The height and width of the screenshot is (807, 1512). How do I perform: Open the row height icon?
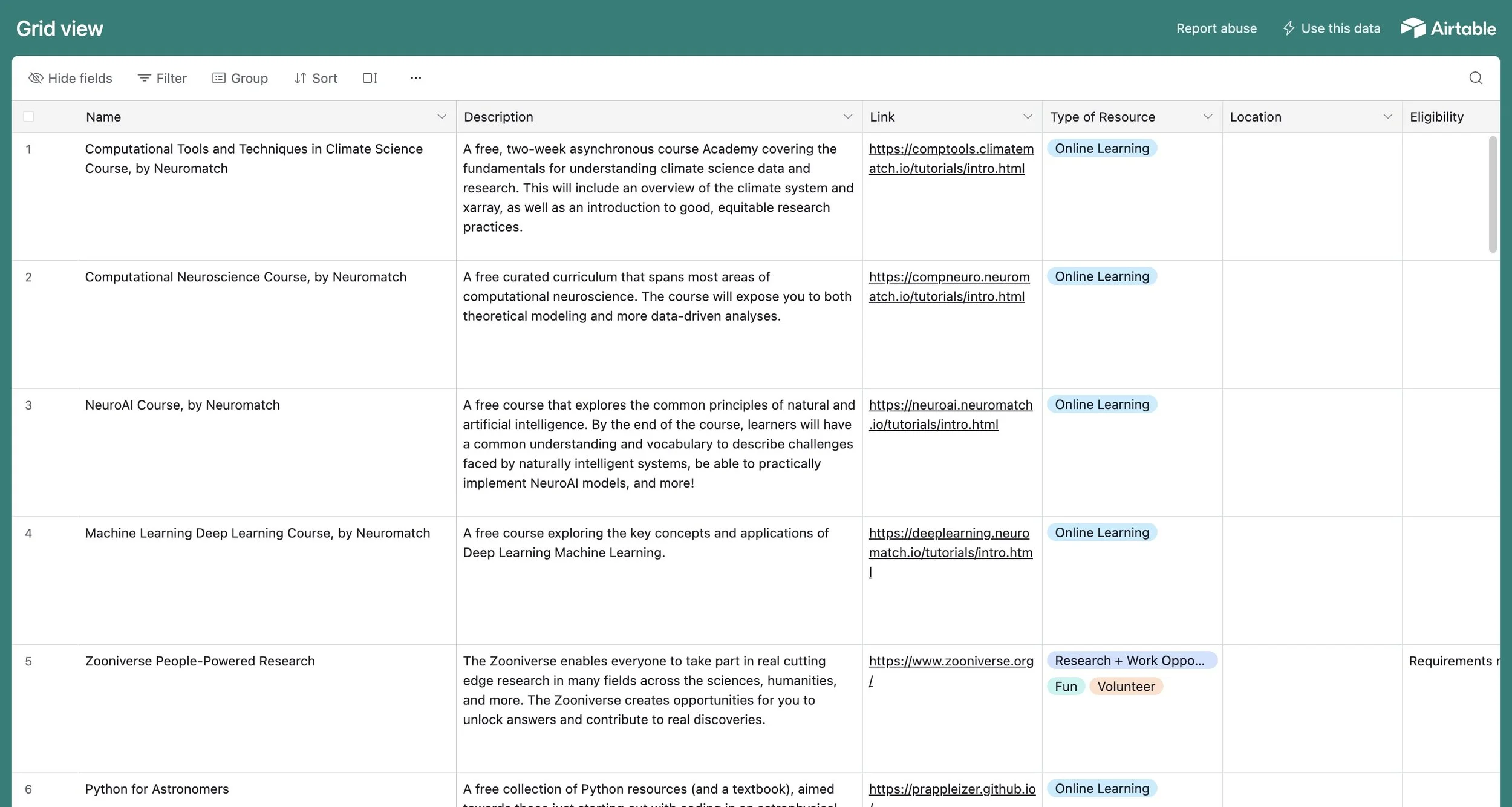click(x=370, y=78)
